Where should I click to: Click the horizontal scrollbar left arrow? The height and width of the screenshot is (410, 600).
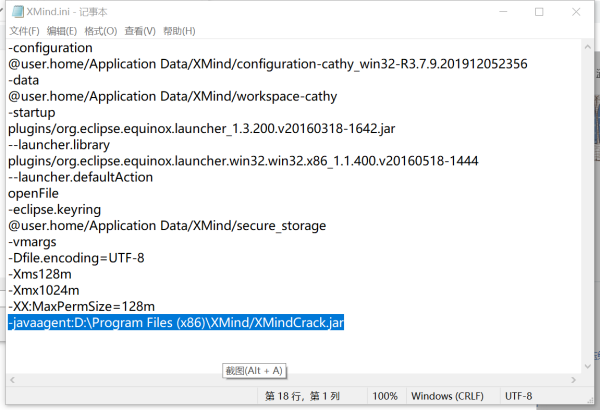12,382
